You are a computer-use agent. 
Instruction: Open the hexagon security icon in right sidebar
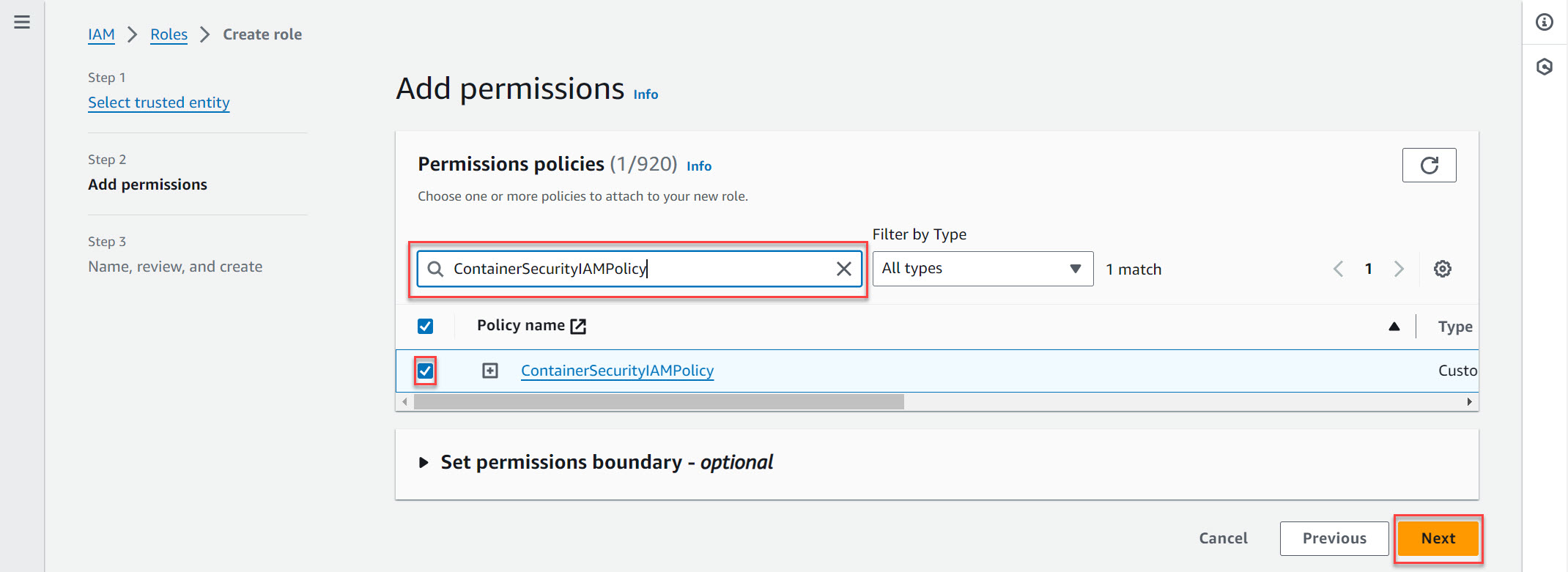pos(1545,67)
